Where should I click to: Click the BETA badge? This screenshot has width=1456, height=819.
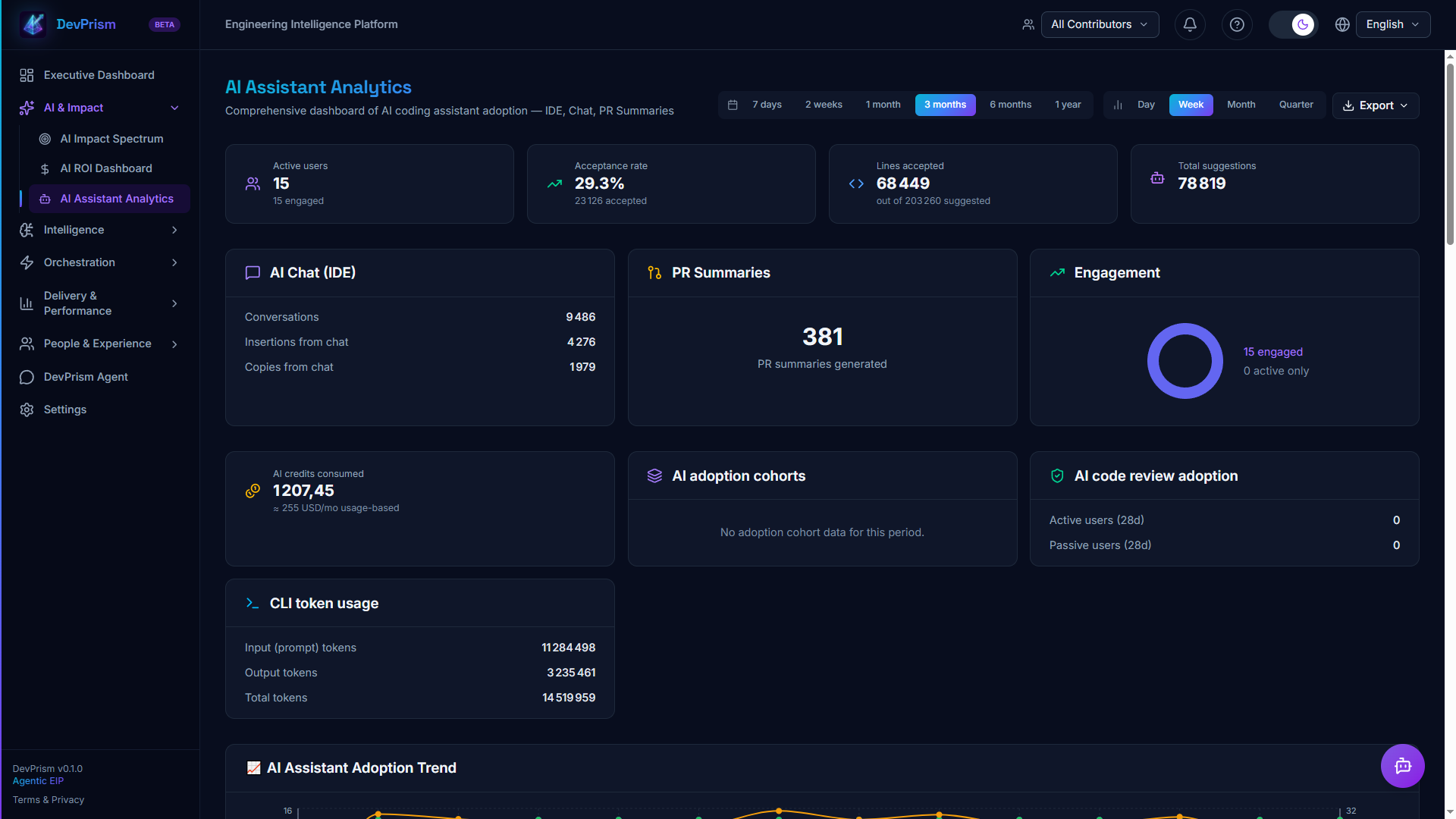point(165,24)
